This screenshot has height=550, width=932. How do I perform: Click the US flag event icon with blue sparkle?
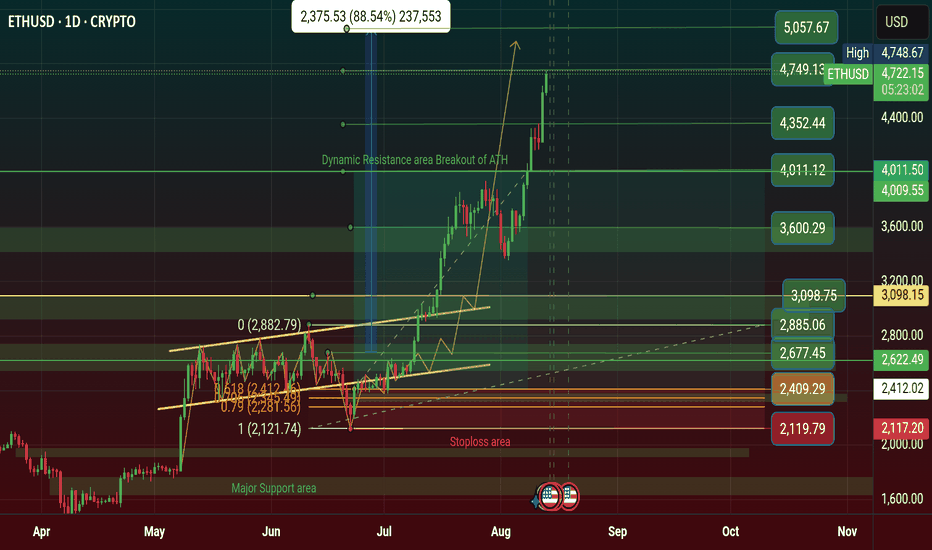[x=550, y=496]
